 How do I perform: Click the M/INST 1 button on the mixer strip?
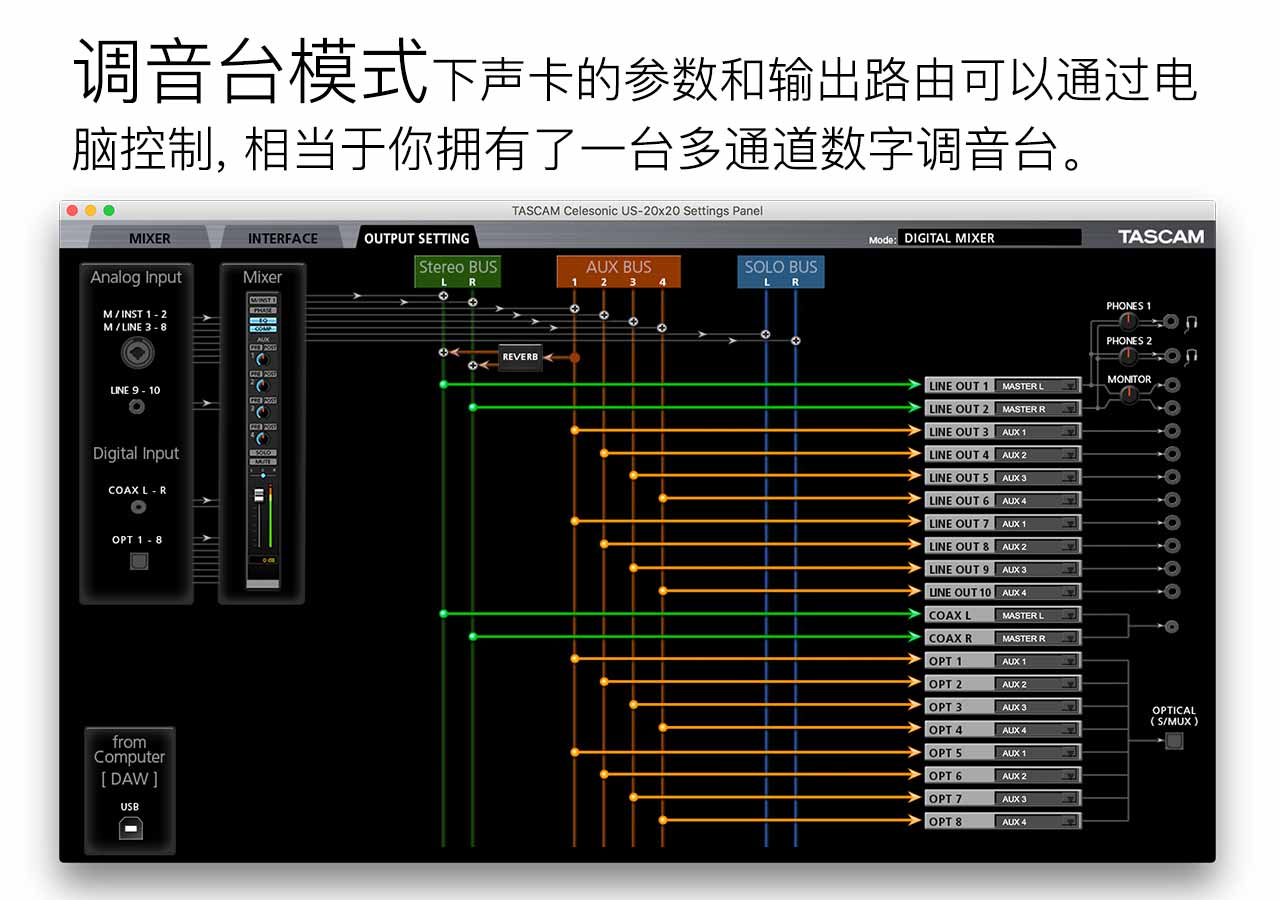point(262,300)
